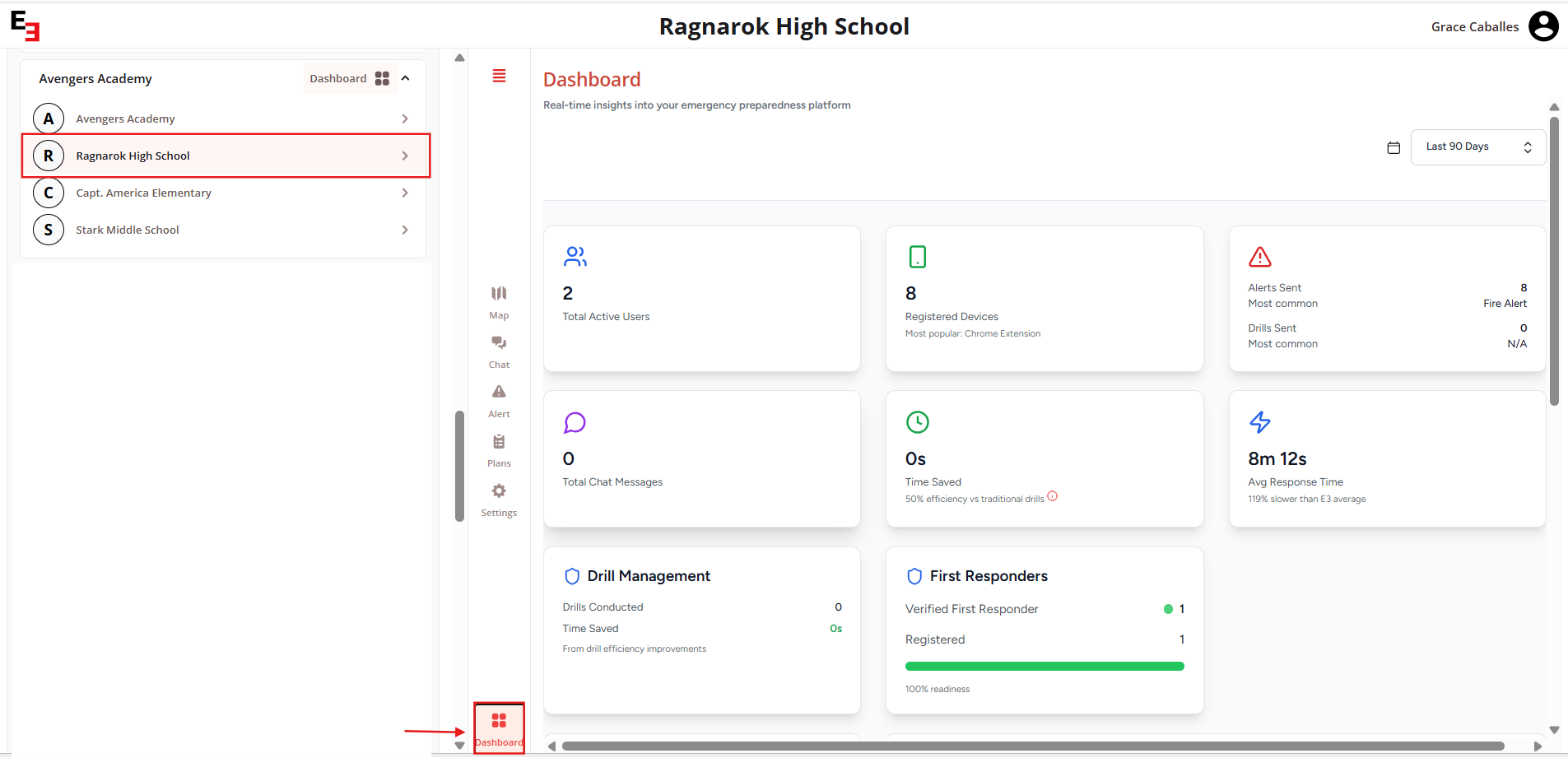Click the E3 logo
The height and width of the screenshot is (758, 1568).
(25, 26)
